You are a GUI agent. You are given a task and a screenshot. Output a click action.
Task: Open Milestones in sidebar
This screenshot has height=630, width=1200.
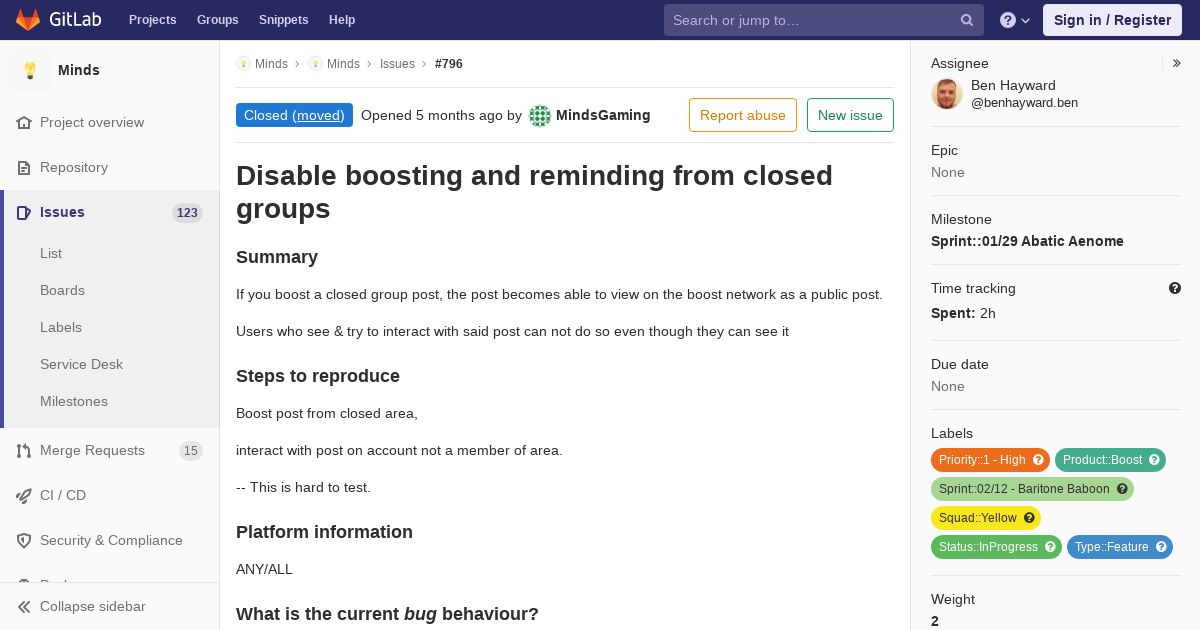74,401
